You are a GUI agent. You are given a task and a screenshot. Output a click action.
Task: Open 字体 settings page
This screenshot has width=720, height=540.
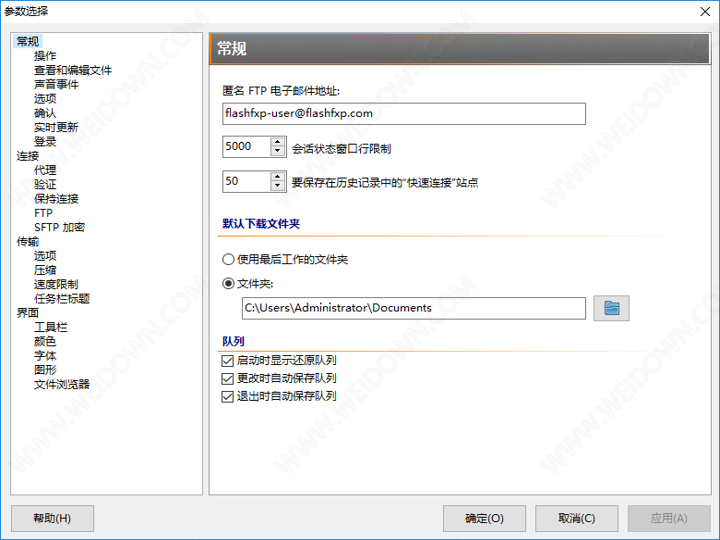pos(45,356)
